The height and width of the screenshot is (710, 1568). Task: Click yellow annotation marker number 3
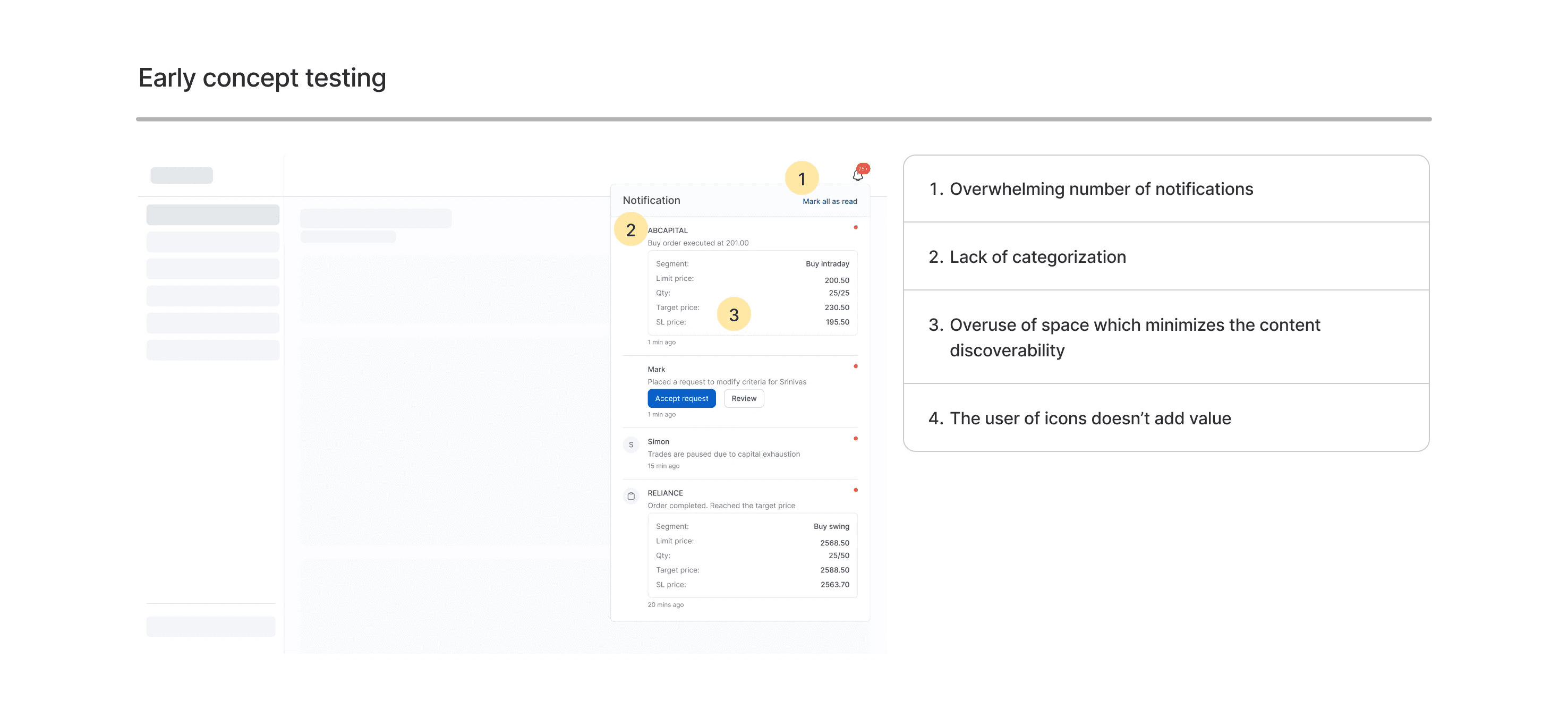[x=734, y=314]
